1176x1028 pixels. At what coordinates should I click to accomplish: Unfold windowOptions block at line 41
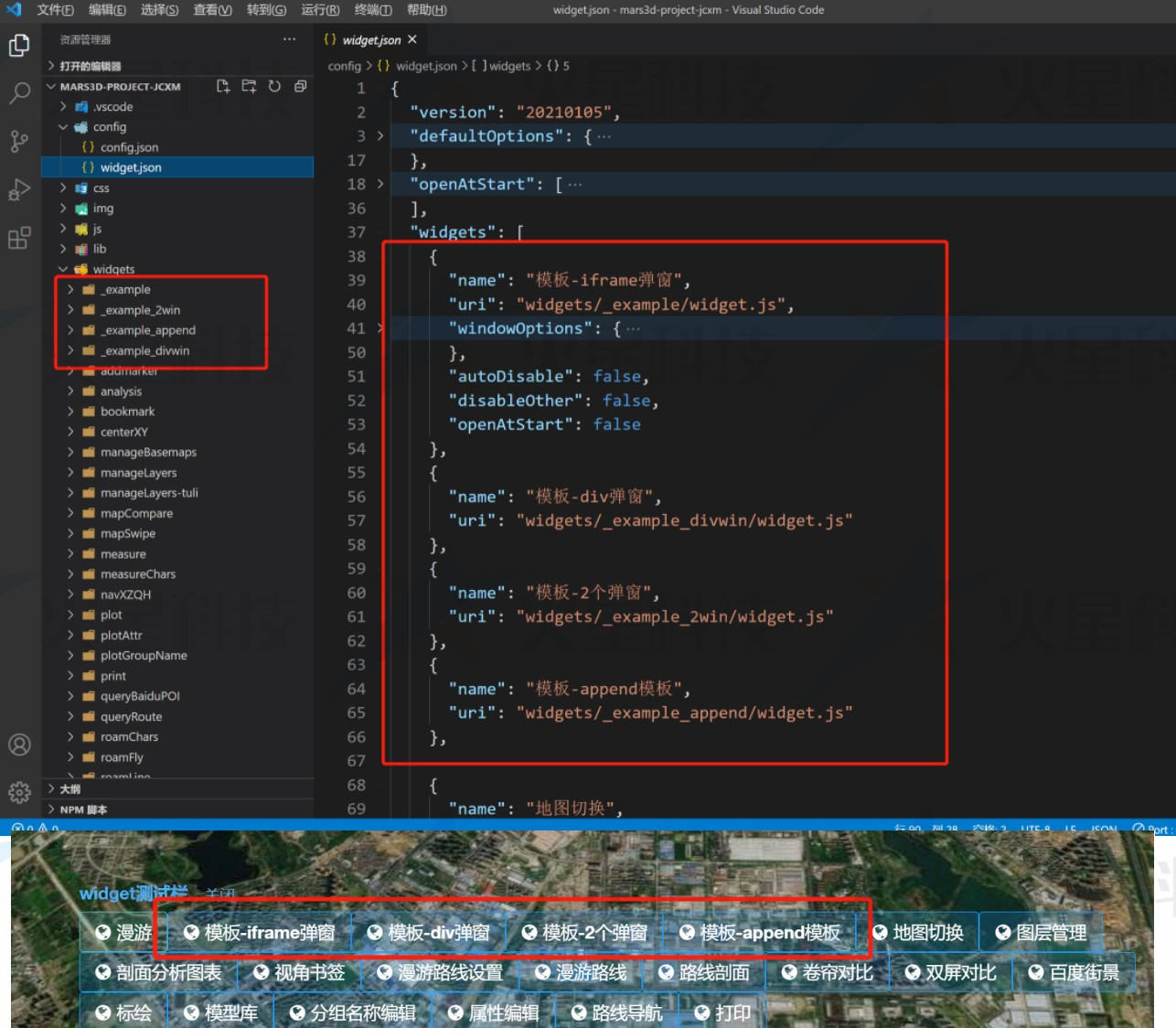pyautogui.click(x=380, y=327)
